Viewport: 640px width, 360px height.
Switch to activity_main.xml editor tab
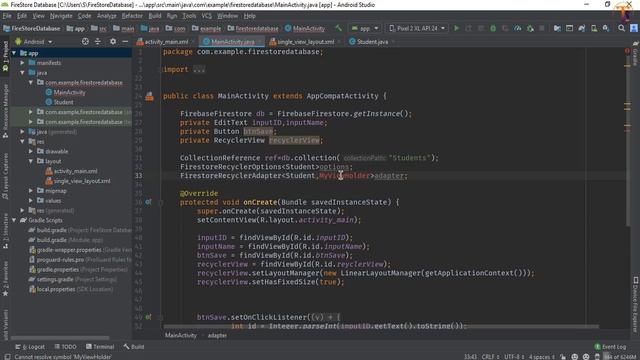[167, 42]
